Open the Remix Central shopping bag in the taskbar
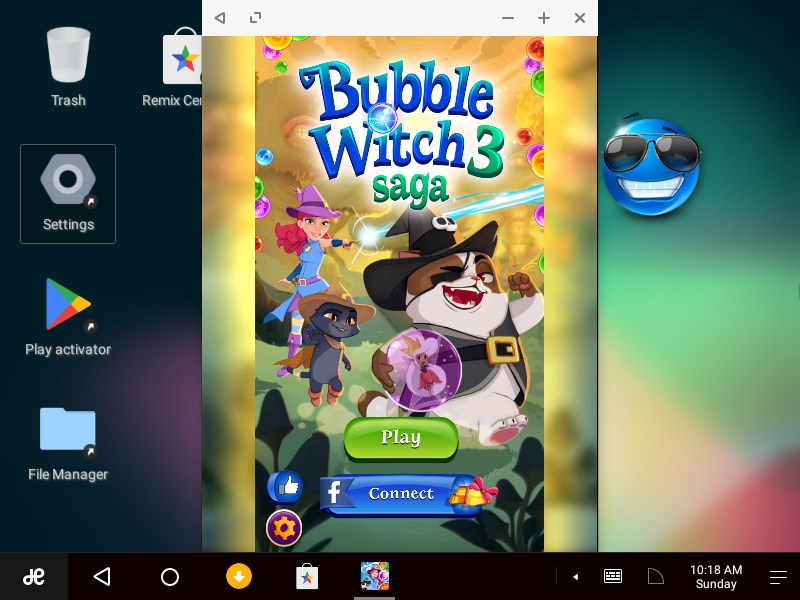The image size is (800, 600). (x=307, y=577)
